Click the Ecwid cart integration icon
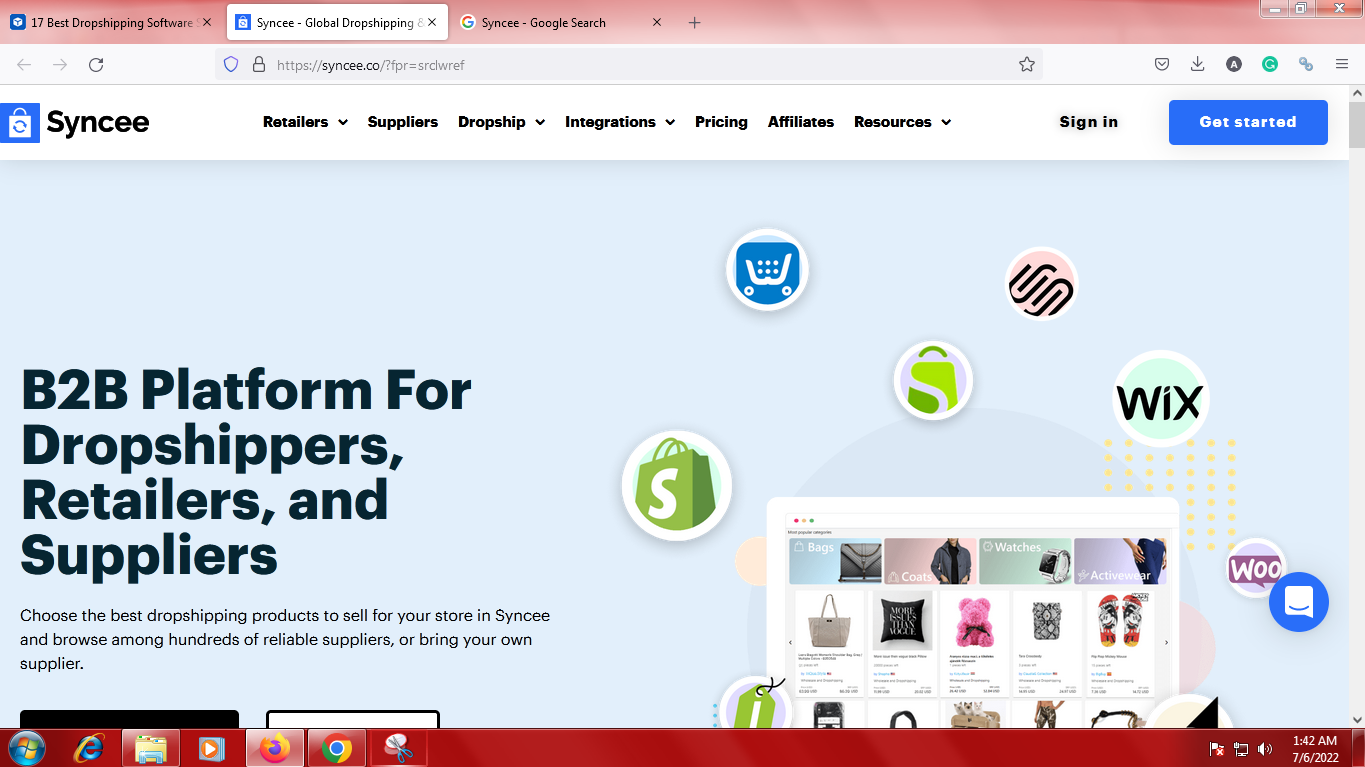This screenshot has width=1365, height=767. click(x=767, y=270)
